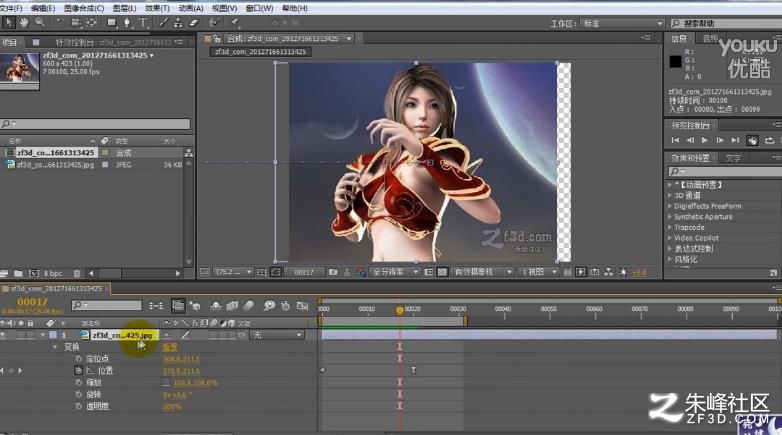Take a snapshot with the camera icon
The width and height of the screenshot is (782, 435).
[333, 272]
